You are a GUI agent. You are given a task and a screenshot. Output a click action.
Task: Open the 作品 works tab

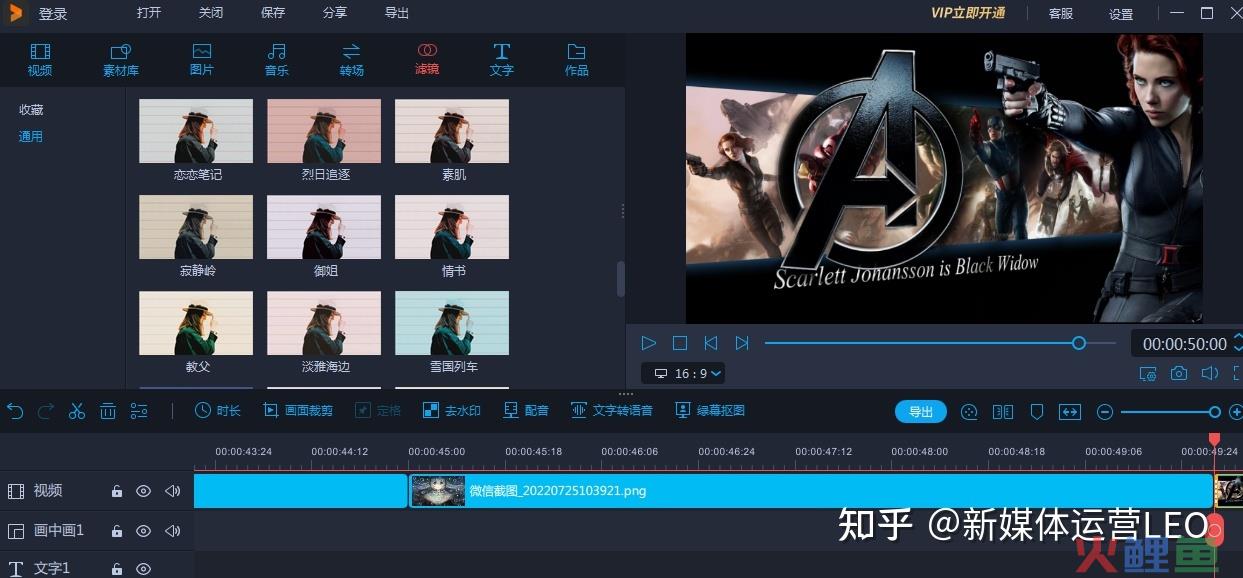pos(577,60)
